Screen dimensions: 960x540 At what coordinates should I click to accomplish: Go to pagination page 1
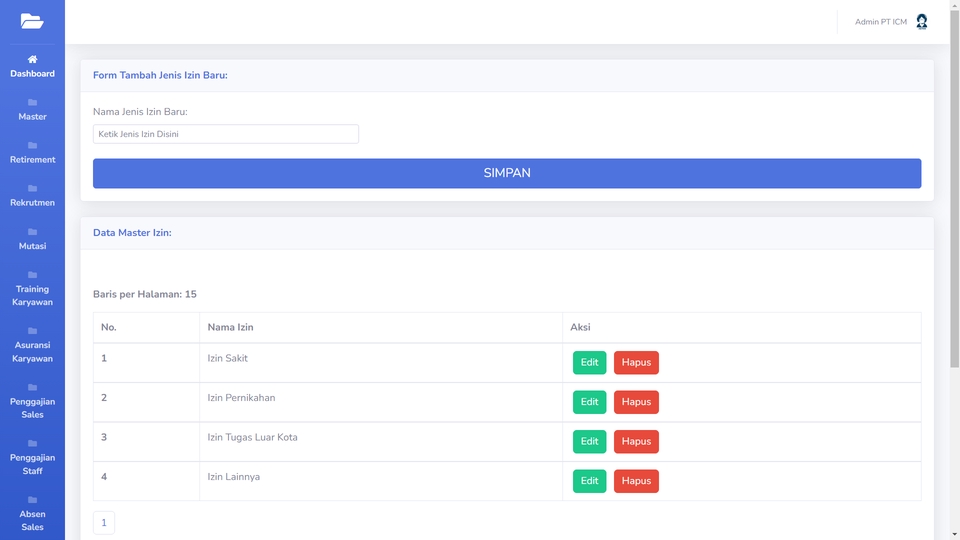tap(104, 523)
